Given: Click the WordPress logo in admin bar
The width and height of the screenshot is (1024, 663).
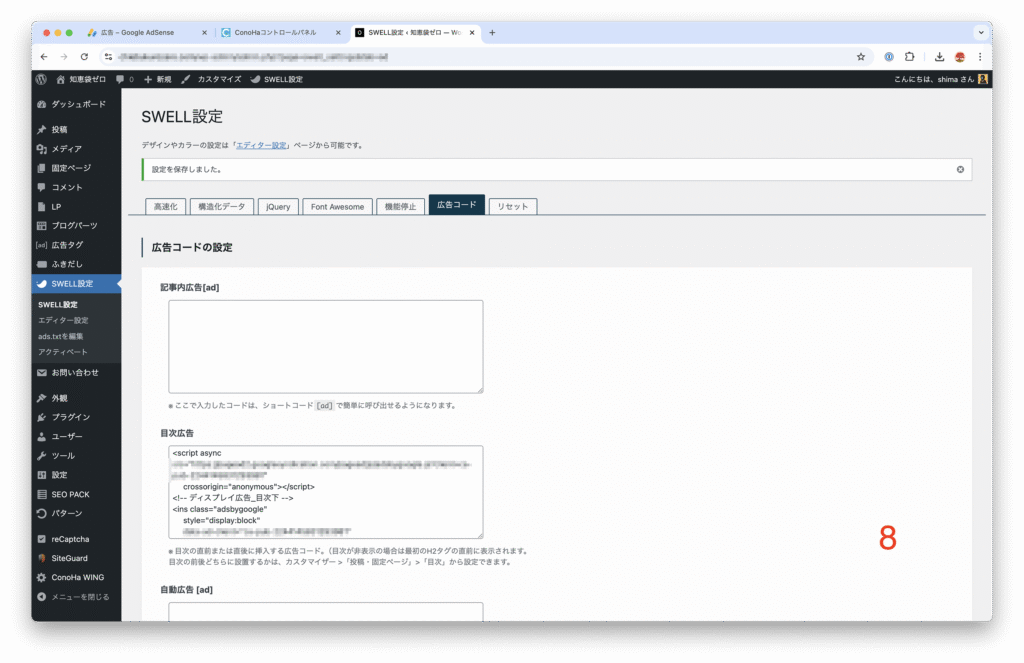Looking at the screenshot, I should (41, 79).
